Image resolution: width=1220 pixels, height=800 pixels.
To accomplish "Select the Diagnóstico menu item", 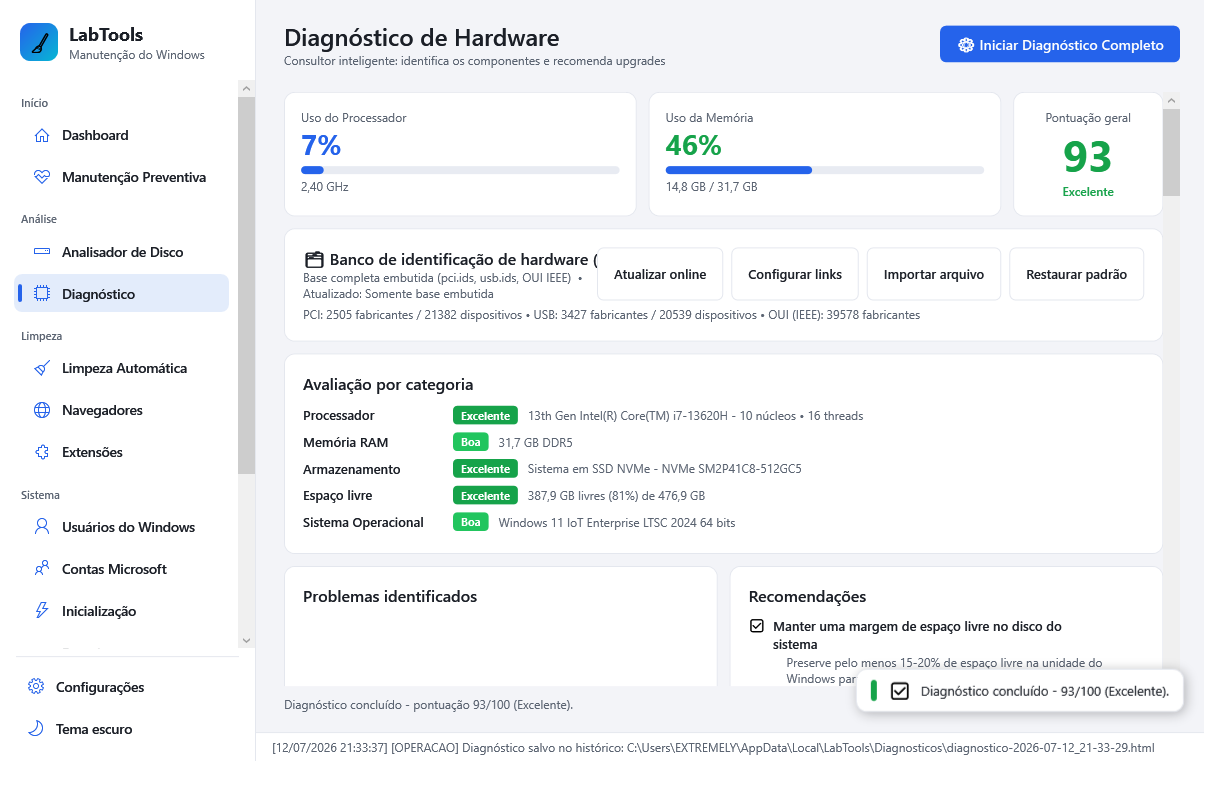I will [122, 294].
